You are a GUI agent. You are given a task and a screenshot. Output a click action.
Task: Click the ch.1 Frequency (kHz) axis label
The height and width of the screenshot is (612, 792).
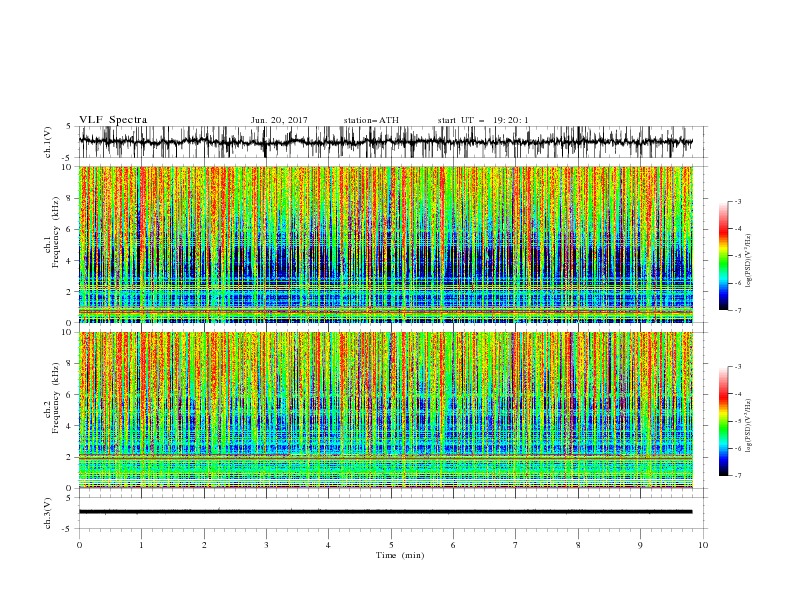point(52,232)
